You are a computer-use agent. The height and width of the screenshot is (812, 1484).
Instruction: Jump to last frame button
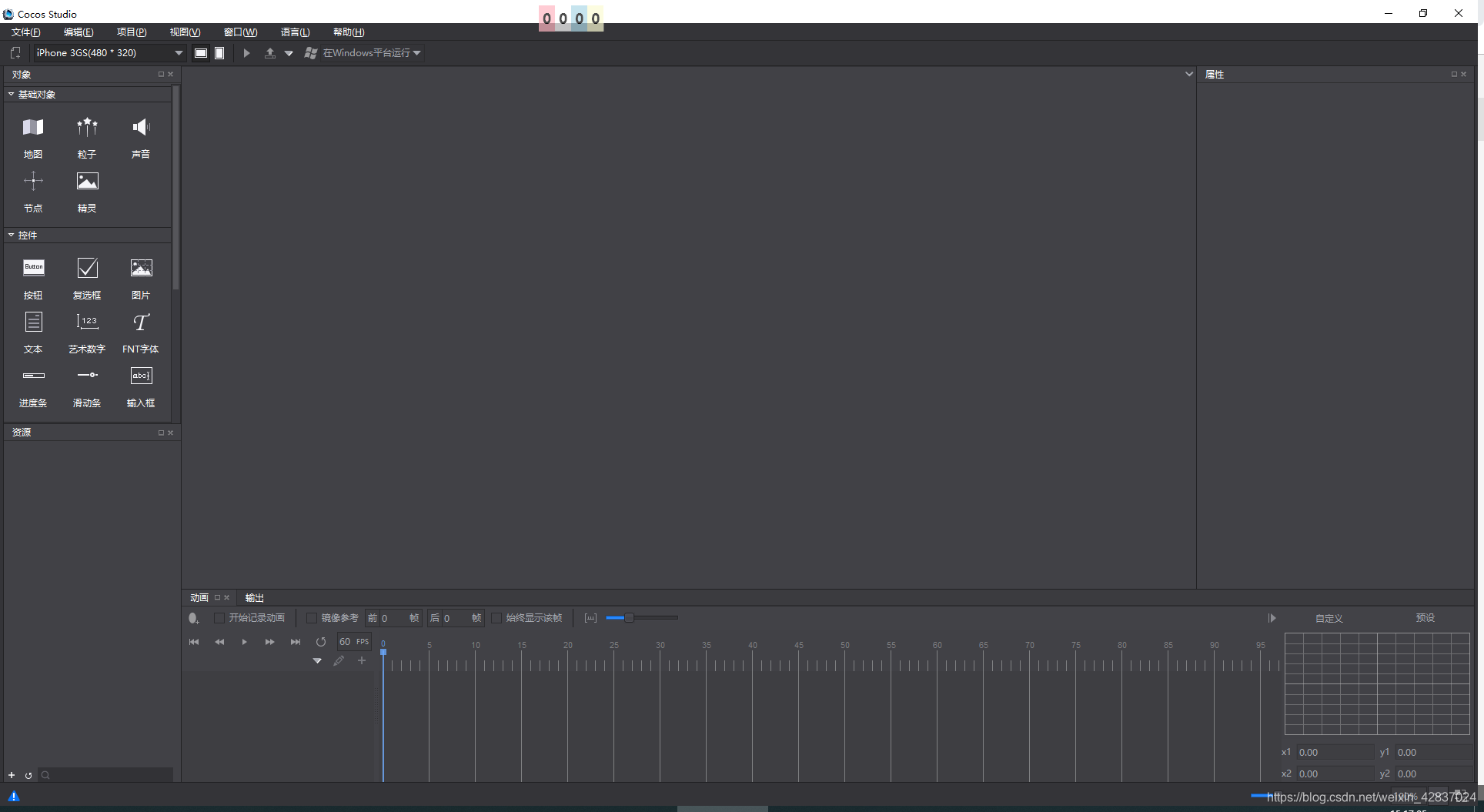296,642
